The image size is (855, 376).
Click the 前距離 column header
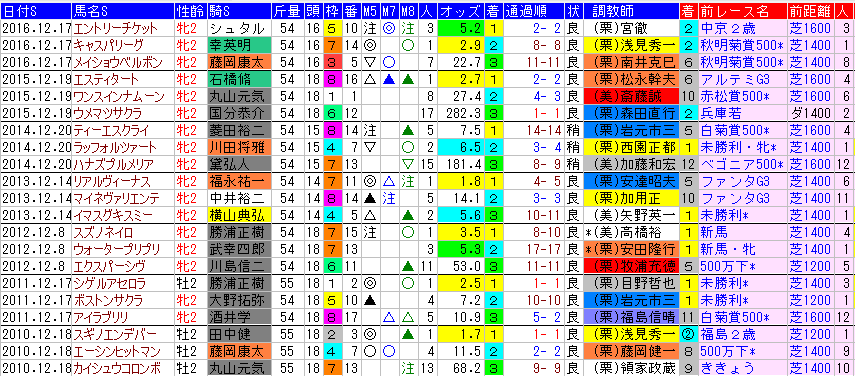pyautogui.click(x=811, y=11)
